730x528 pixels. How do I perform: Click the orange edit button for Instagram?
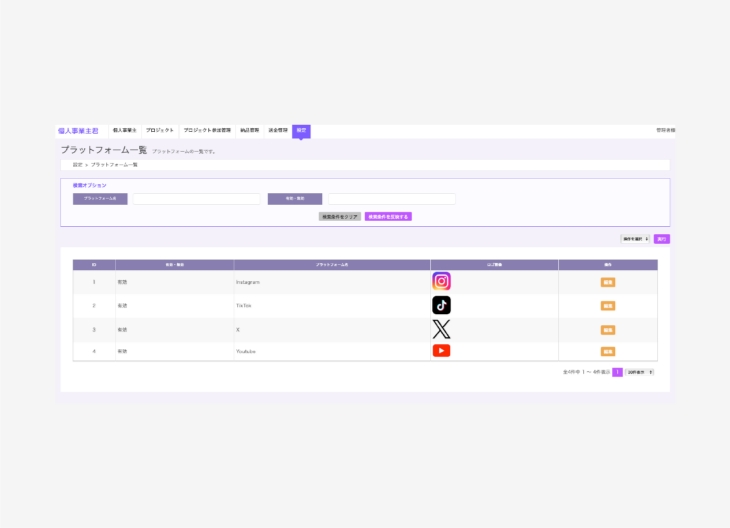[608, 282]
